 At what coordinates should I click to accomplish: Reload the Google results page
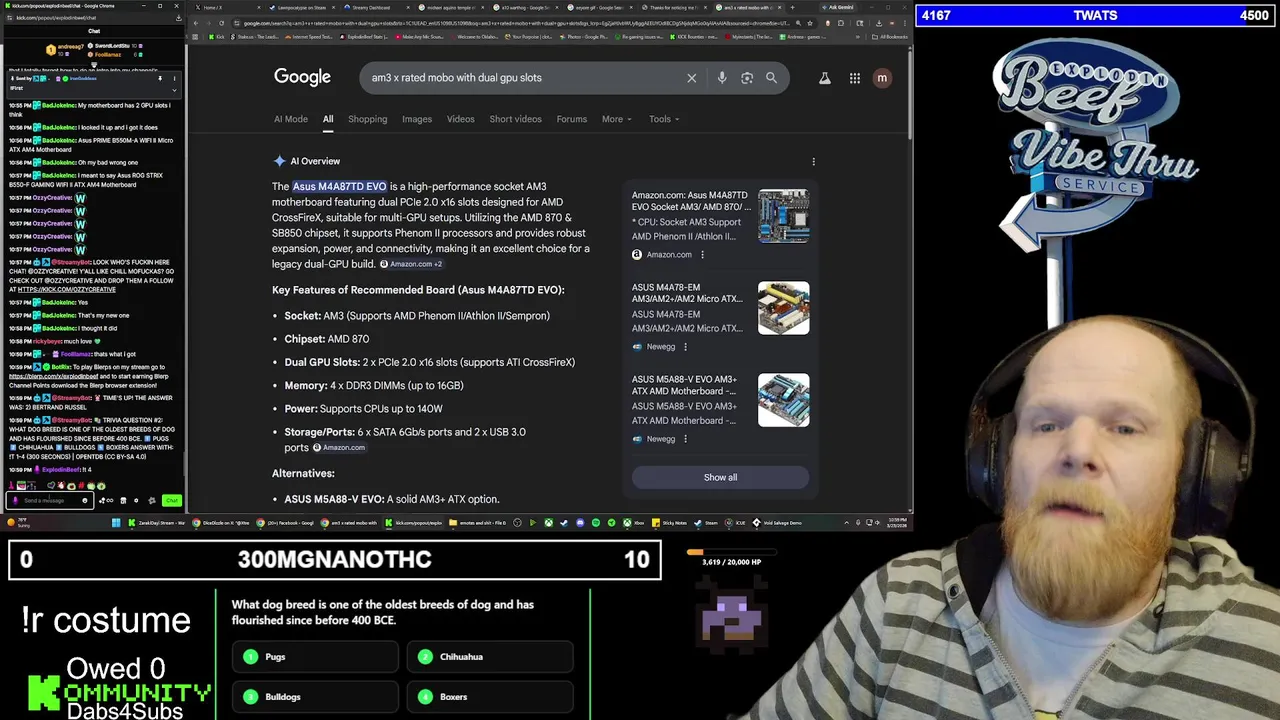pyautogui.click(x=222, y=23)
